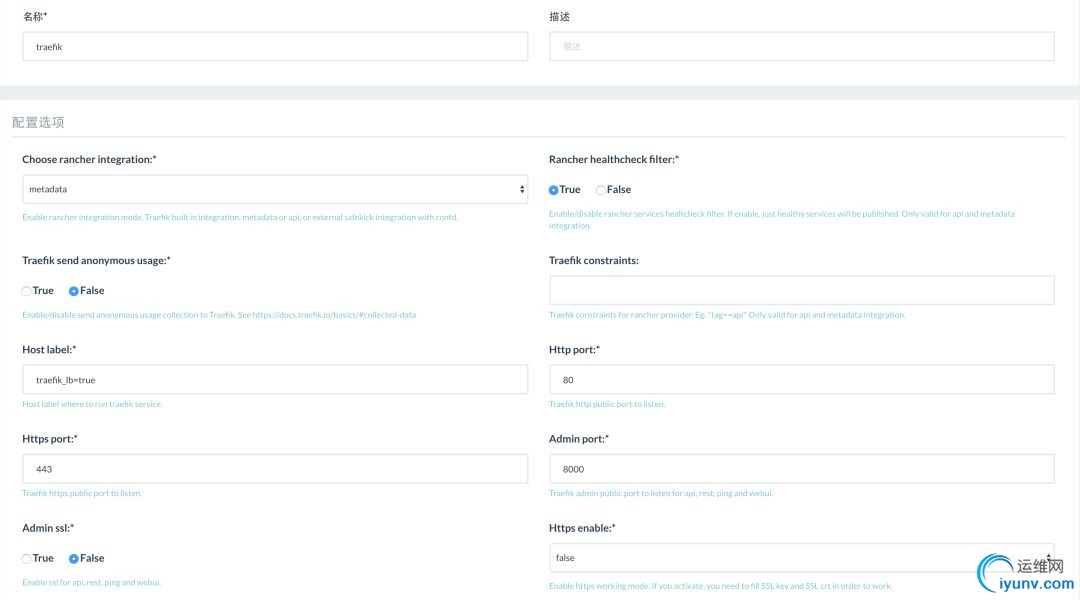Screen dimensions: 1080x600
Task: Click the Choose rancher integration label
Action: coord(89,159)
